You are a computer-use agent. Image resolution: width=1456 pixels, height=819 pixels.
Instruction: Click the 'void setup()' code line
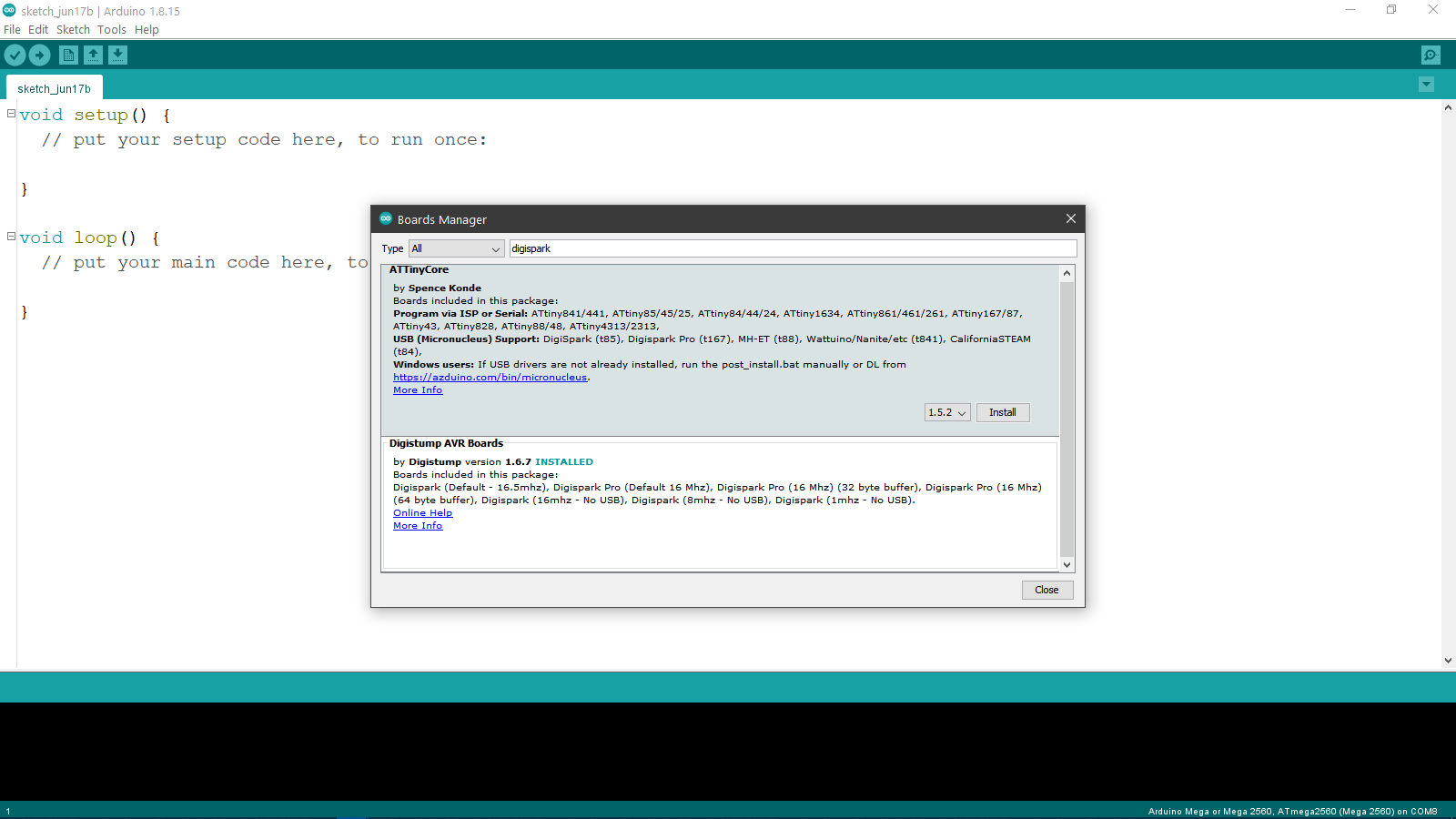[95, 115]
